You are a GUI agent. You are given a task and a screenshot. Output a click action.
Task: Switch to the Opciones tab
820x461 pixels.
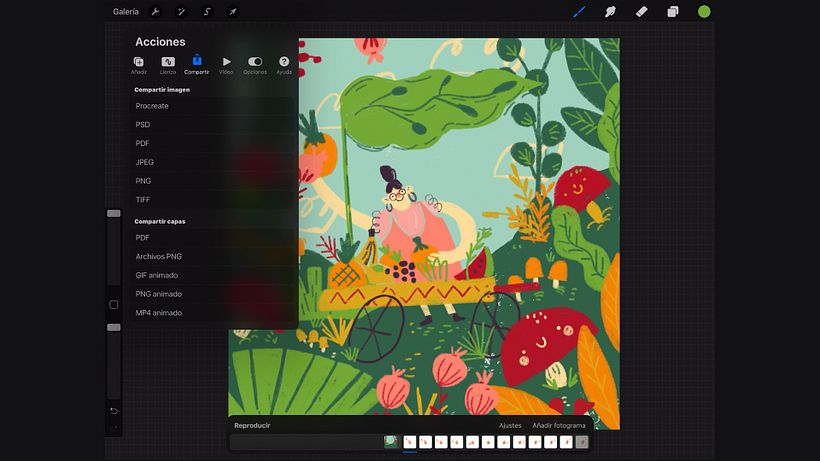[255, 65]
